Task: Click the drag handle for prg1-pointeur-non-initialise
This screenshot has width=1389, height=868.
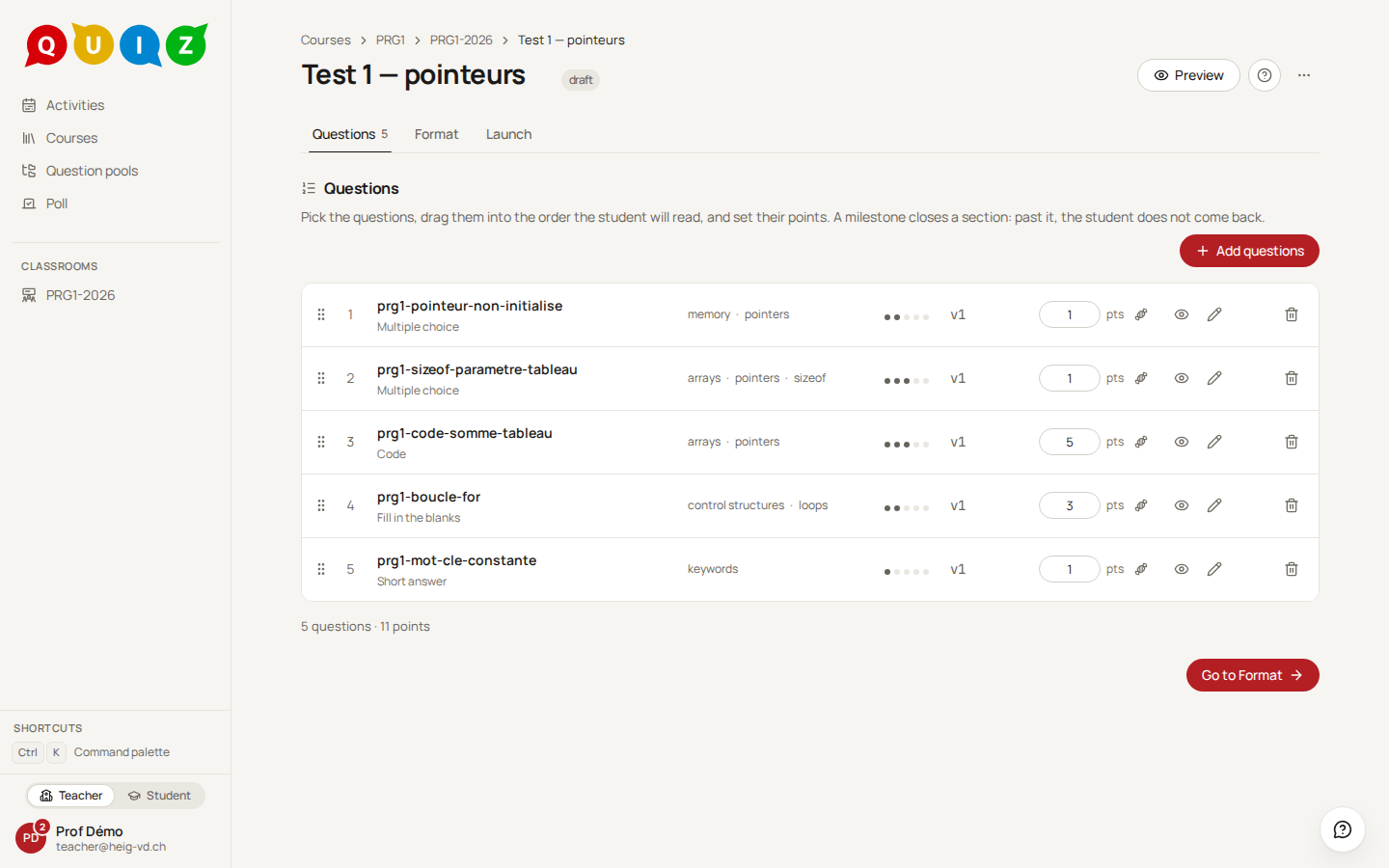Action: coord(321,314)
